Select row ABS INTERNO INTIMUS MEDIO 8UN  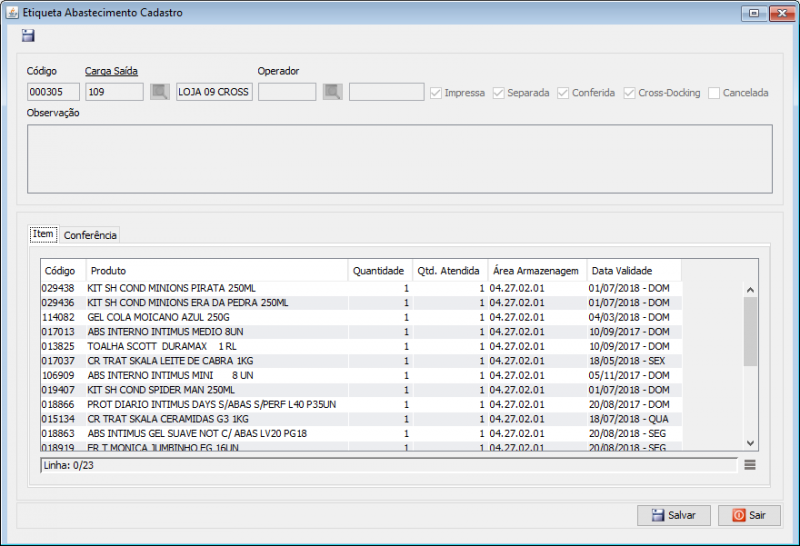(x=361, y=332)
